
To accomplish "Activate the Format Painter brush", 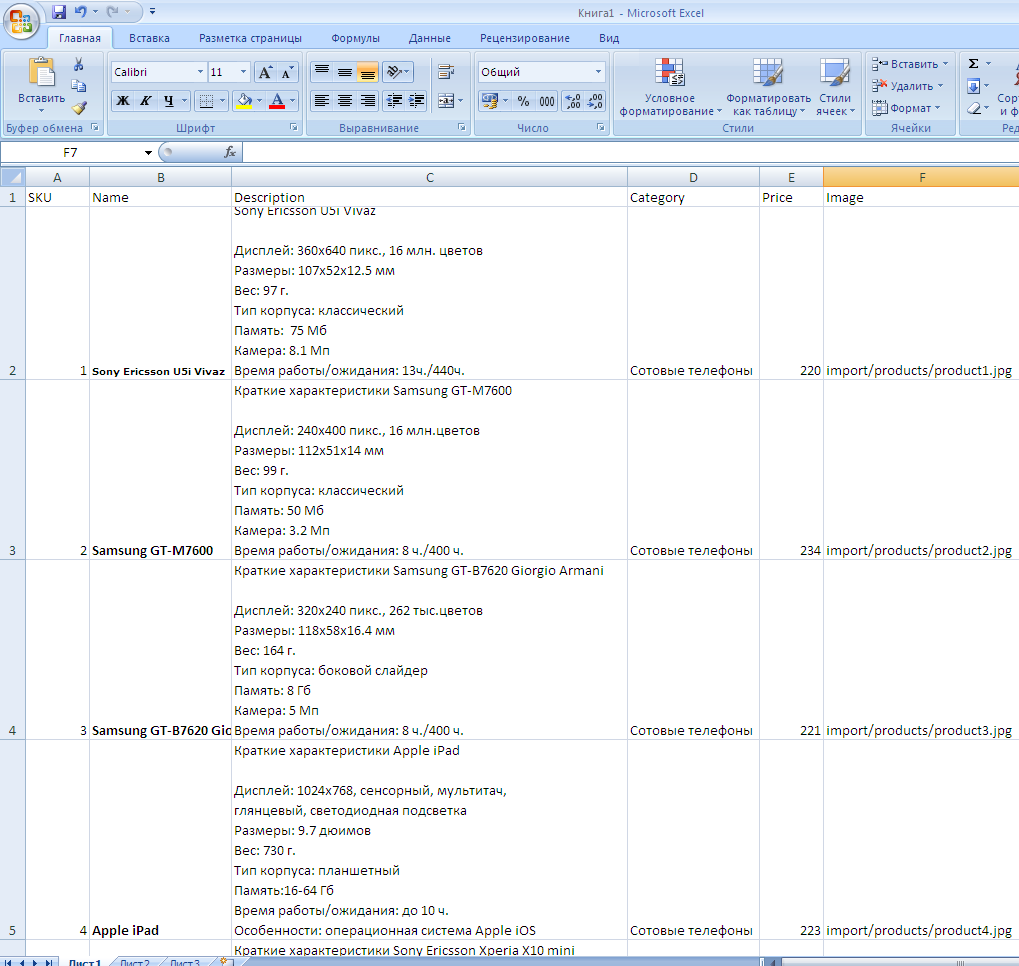I will [x=79, y=107].
